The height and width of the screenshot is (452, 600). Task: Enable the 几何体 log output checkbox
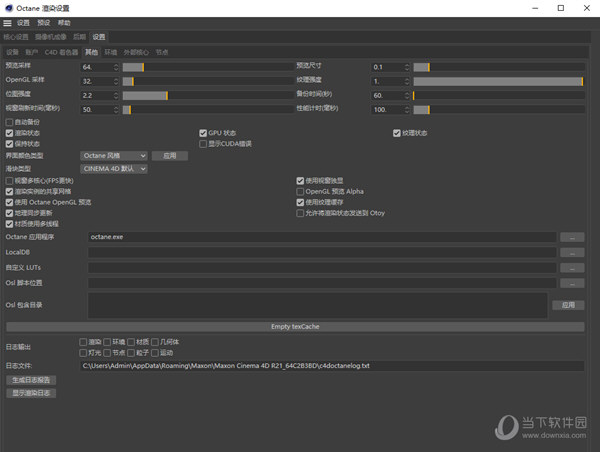pyautogui.click(x=155, y=342)
